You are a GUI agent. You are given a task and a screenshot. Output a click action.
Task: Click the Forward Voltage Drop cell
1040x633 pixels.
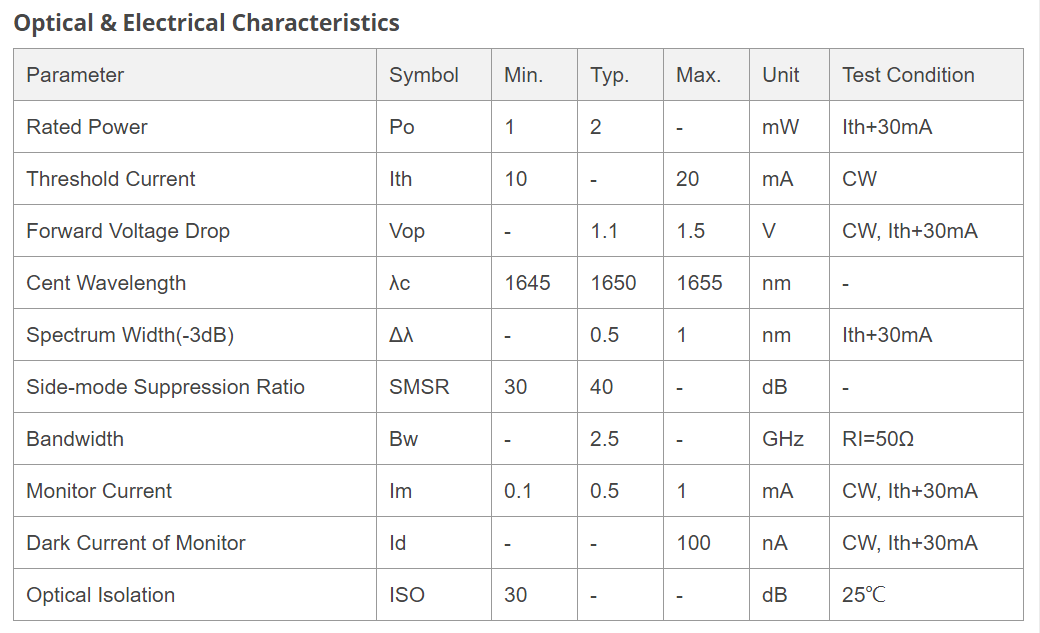tap(195, 231)
